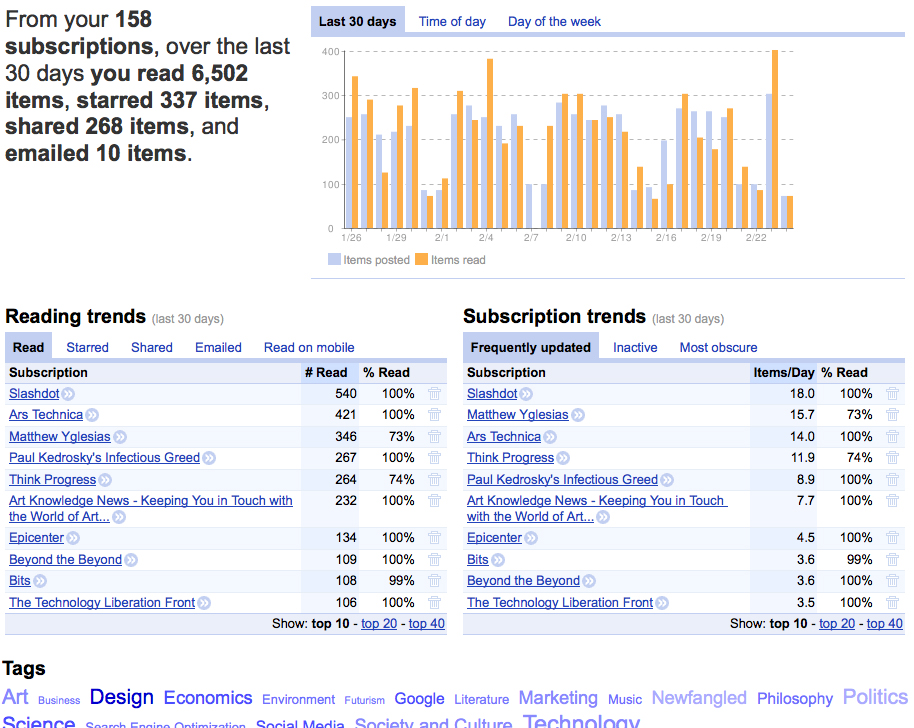Viewport: 914px width, 728px height.
Task: Switch to Day of the week tab
Action: click(554, 22)
